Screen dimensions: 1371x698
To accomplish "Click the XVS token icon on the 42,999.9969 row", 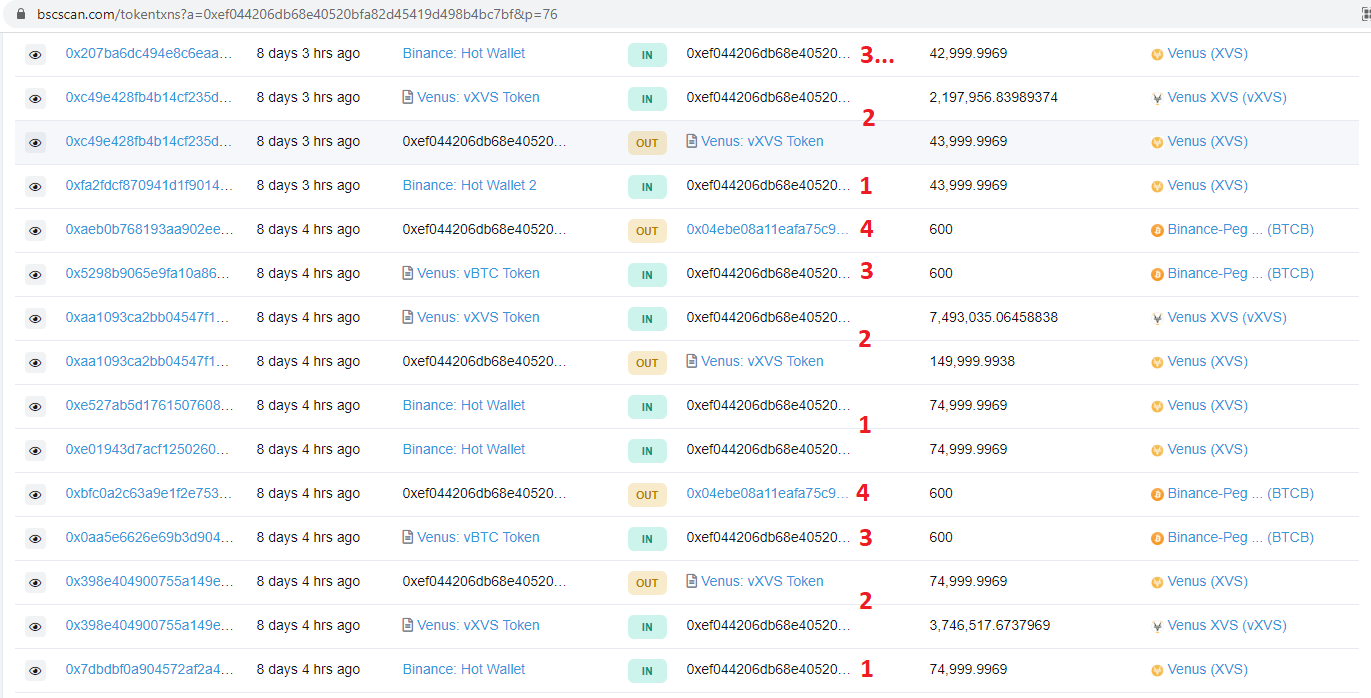I will point(1157,54).
